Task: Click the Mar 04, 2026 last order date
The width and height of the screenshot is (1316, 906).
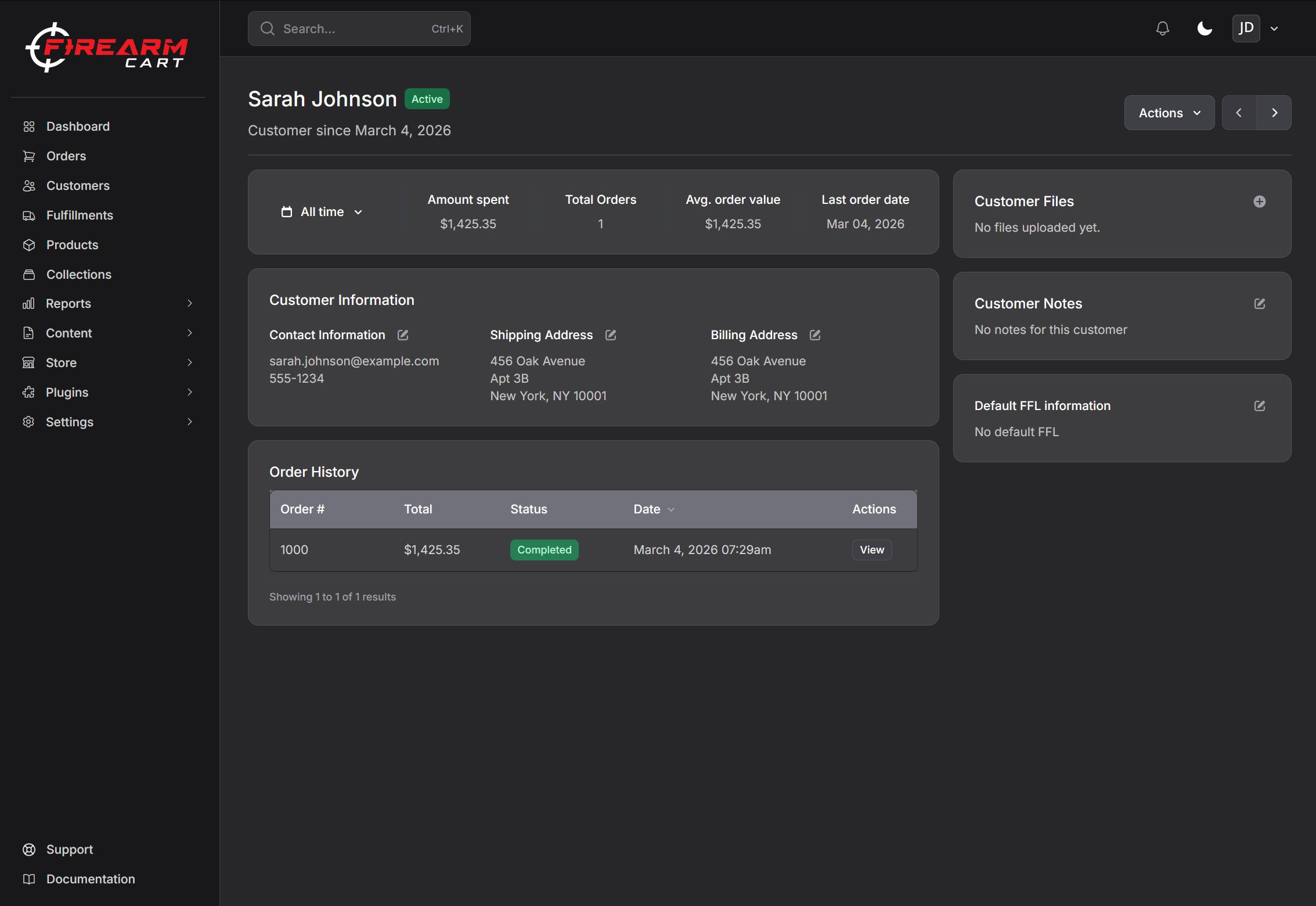Action: pos(865,224)
